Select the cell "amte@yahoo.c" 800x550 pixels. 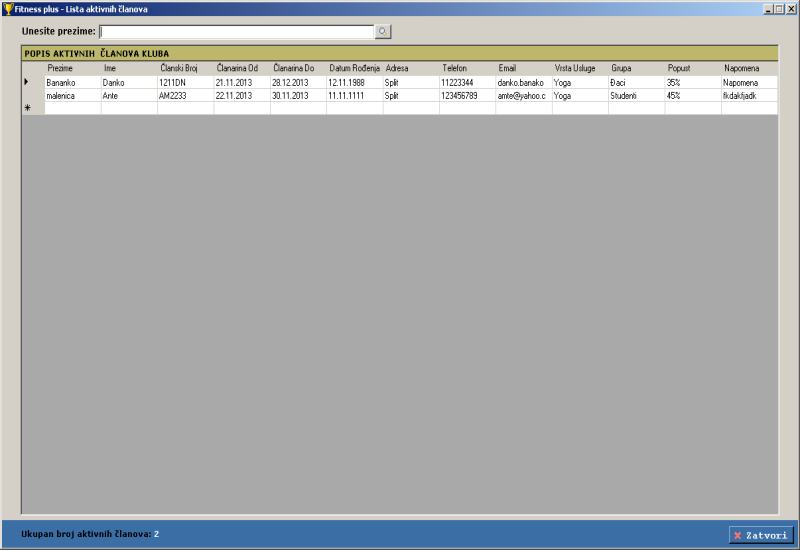point(524,95)
